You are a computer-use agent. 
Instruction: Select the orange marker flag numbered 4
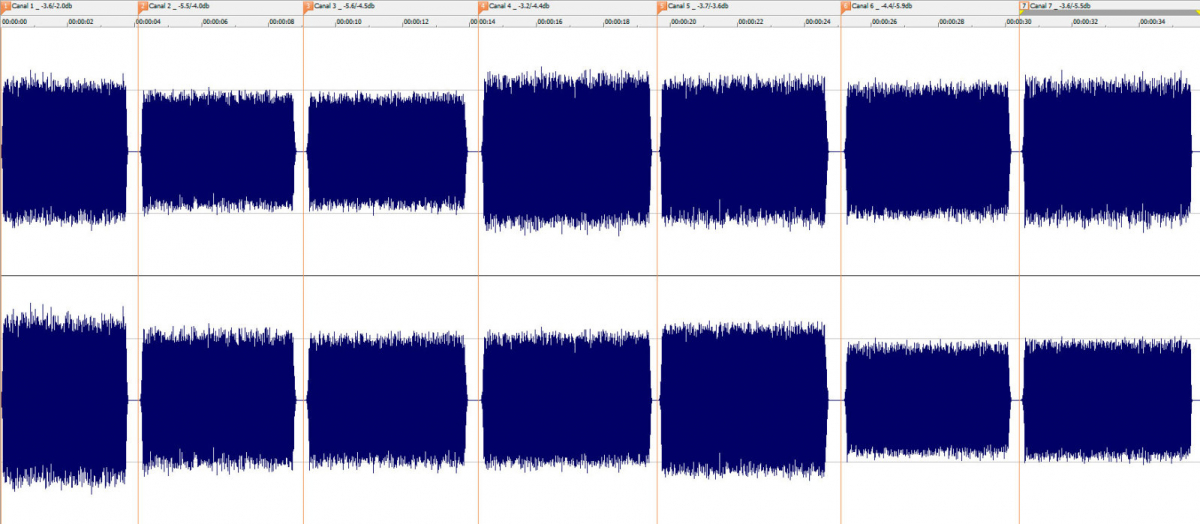pyautogui.click(x=483, y=6)
